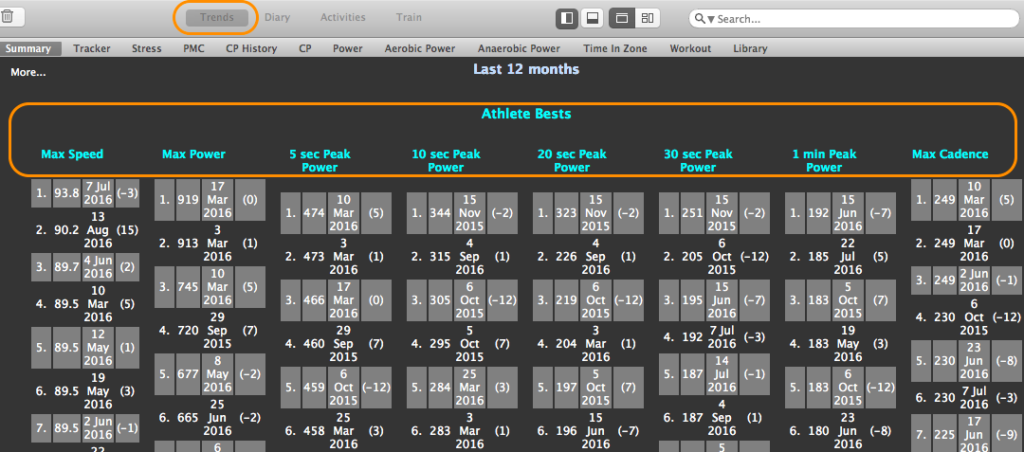
Task: Click the Max Power column heading
Action: click(193, 154)
